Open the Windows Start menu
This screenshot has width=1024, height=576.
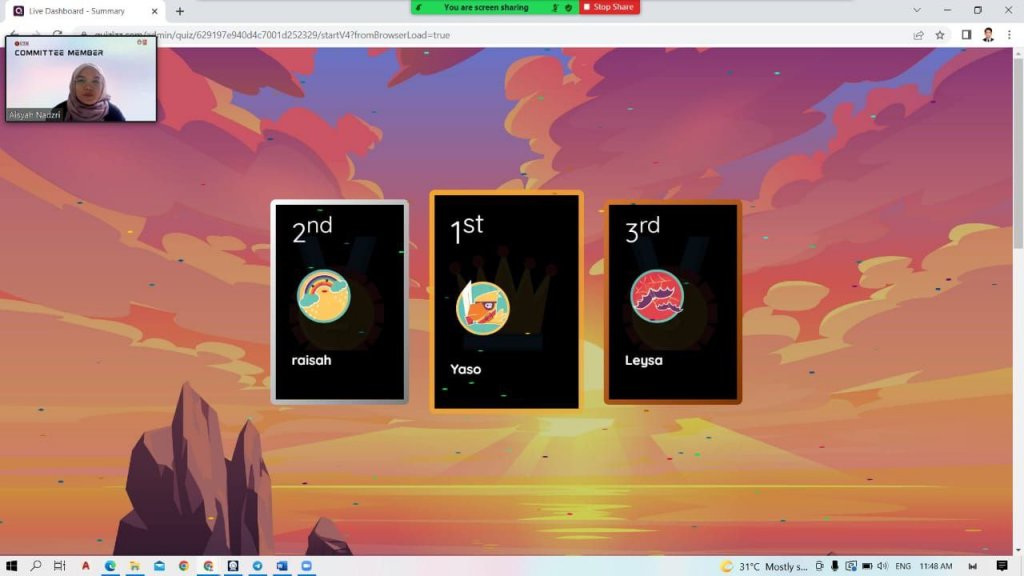point(11,566)
